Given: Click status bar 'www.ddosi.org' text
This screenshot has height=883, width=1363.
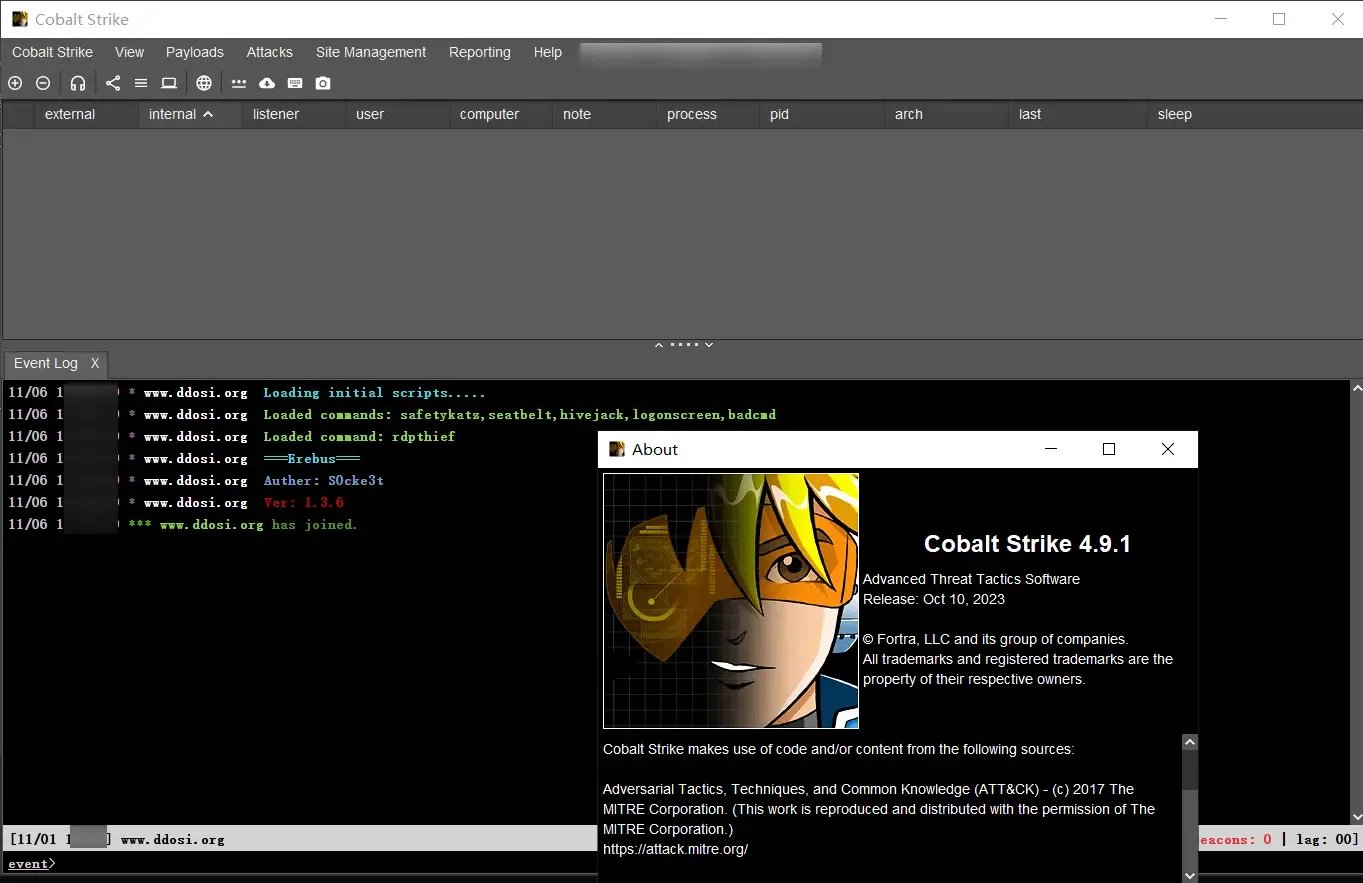Looking at the screenshot, I should pos(172,839).
